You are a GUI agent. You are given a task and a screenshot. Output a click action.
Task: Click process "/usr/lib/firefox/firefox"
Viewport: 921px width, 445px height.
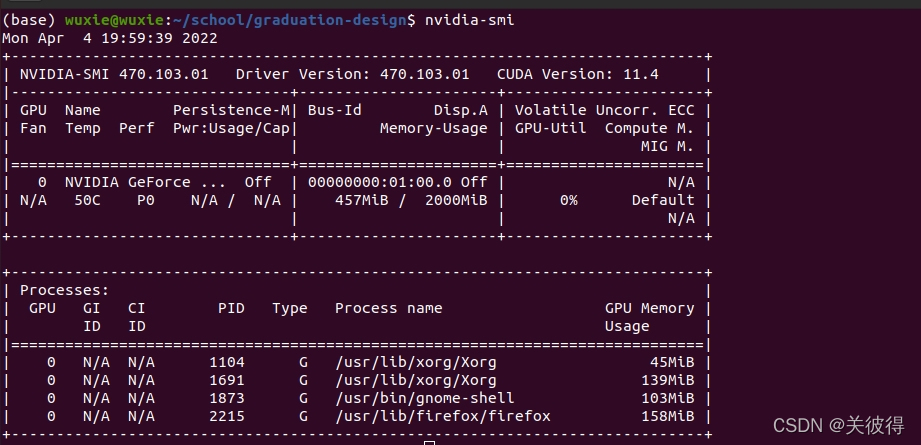click(442, 417)
